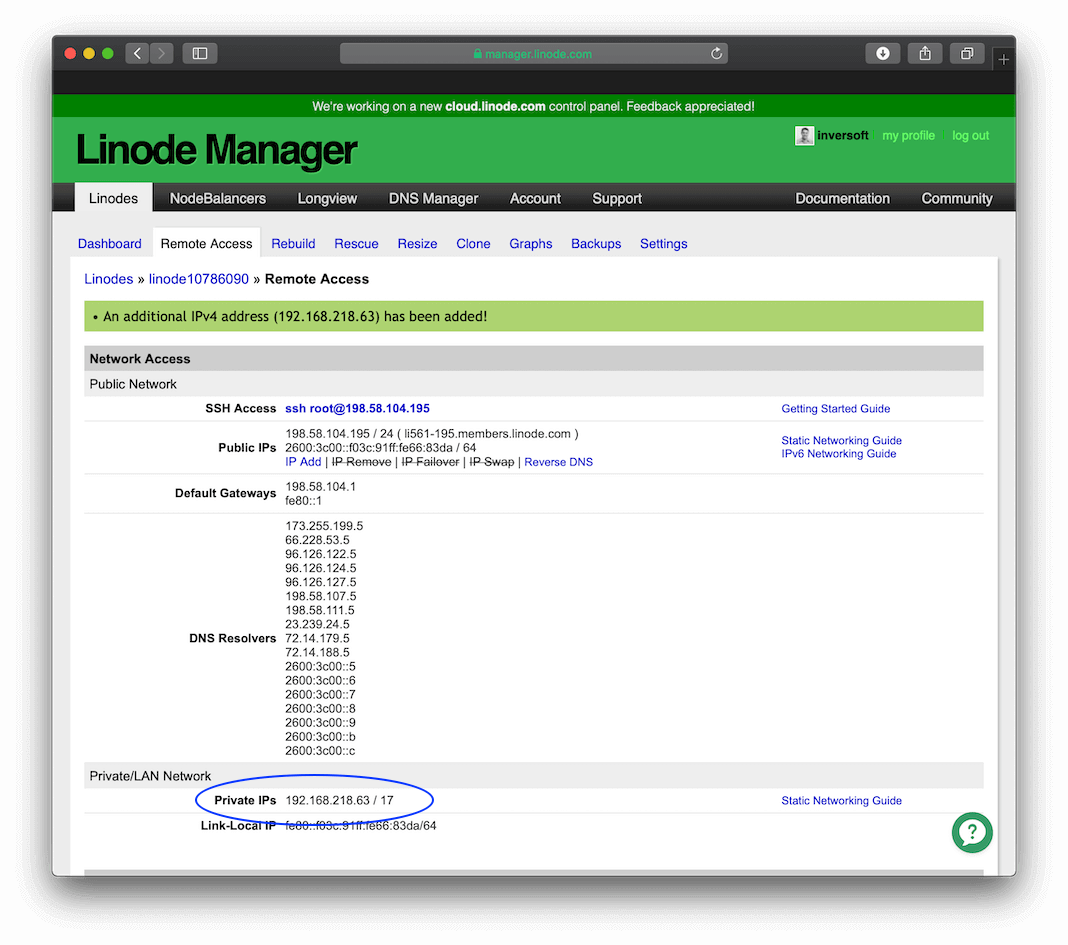
Task: Switch to the Backups subtab
Action: click(596, 243)
